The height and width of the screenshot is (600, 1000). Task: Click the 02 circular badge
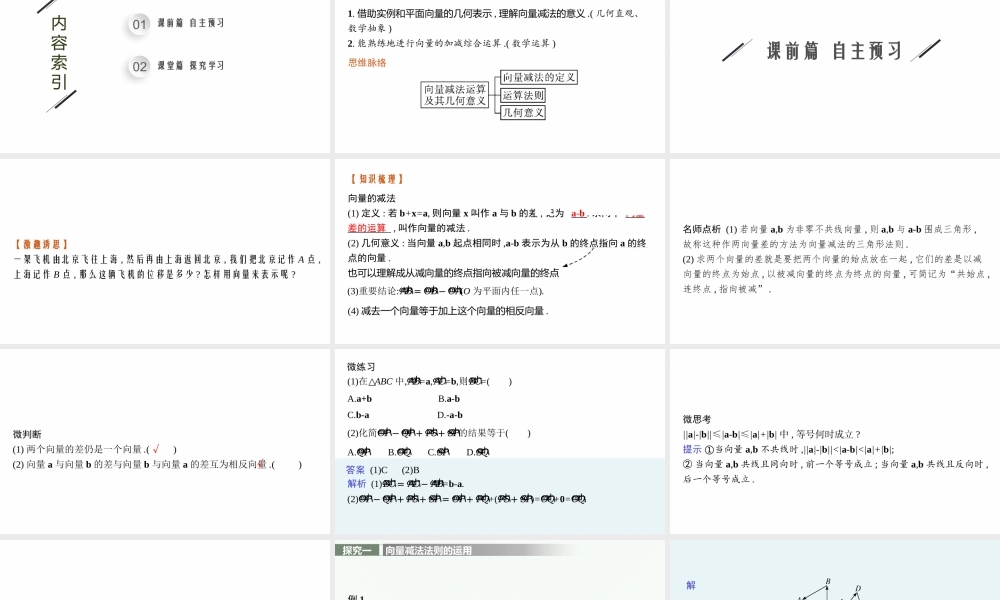(140, 66)
